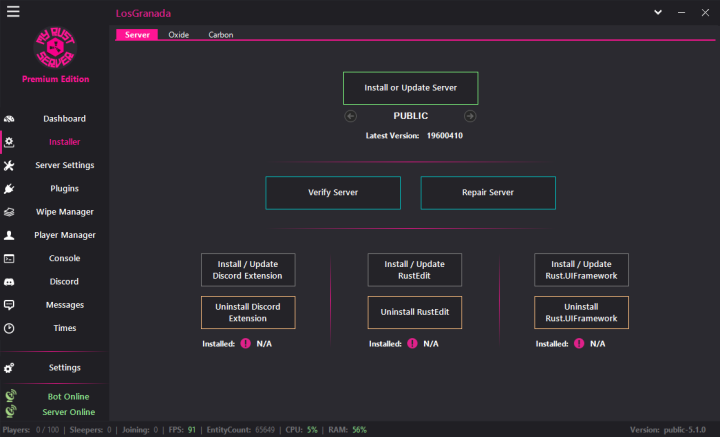Viewport: 720px width, 437px height.
Task: Click Install or Update Server button
Action: click(x=411, y=88)
